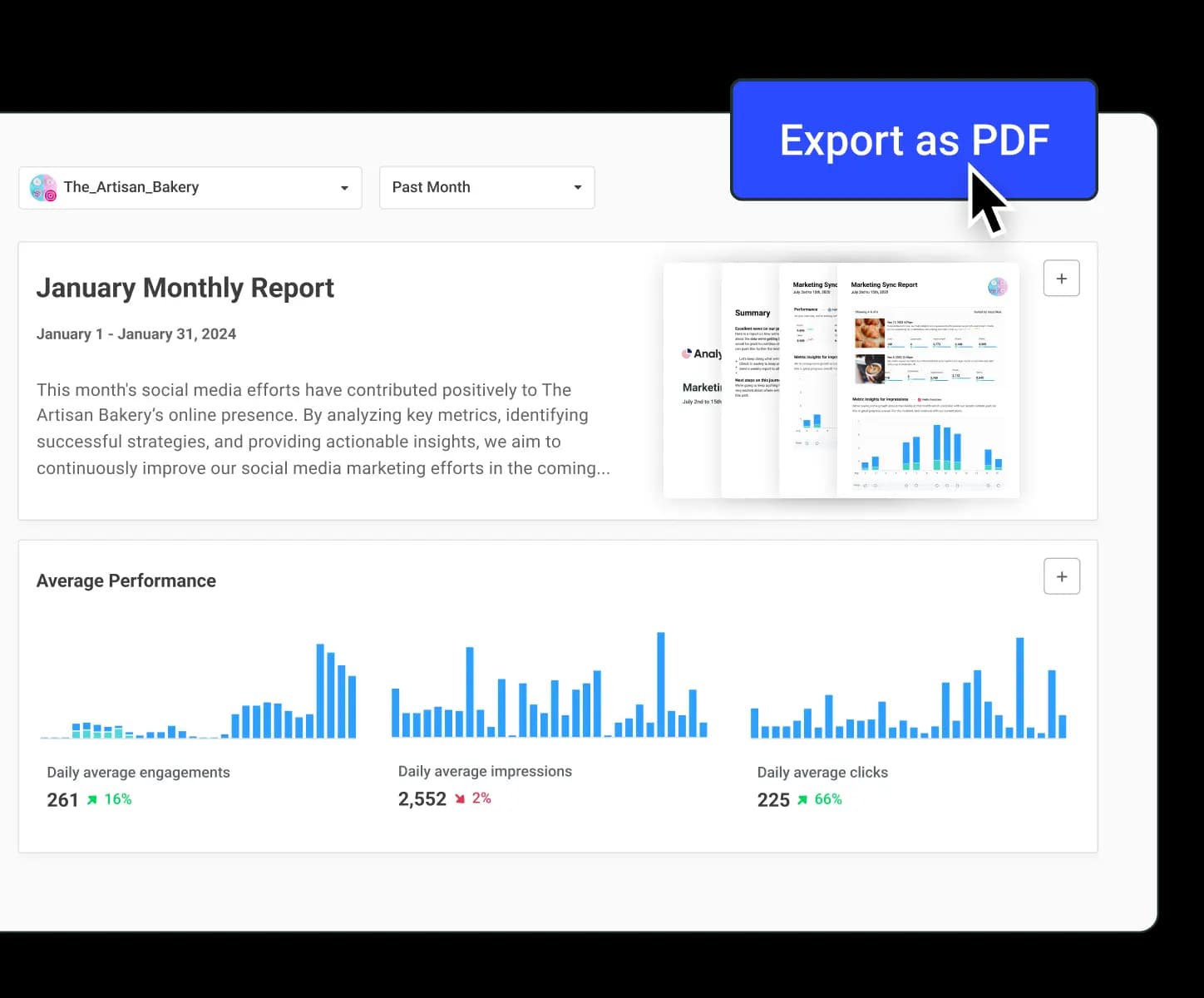1204x998 pixels.
Task: Click the green upward trend arrow beside 16%
Action: [x=92, y=800]
